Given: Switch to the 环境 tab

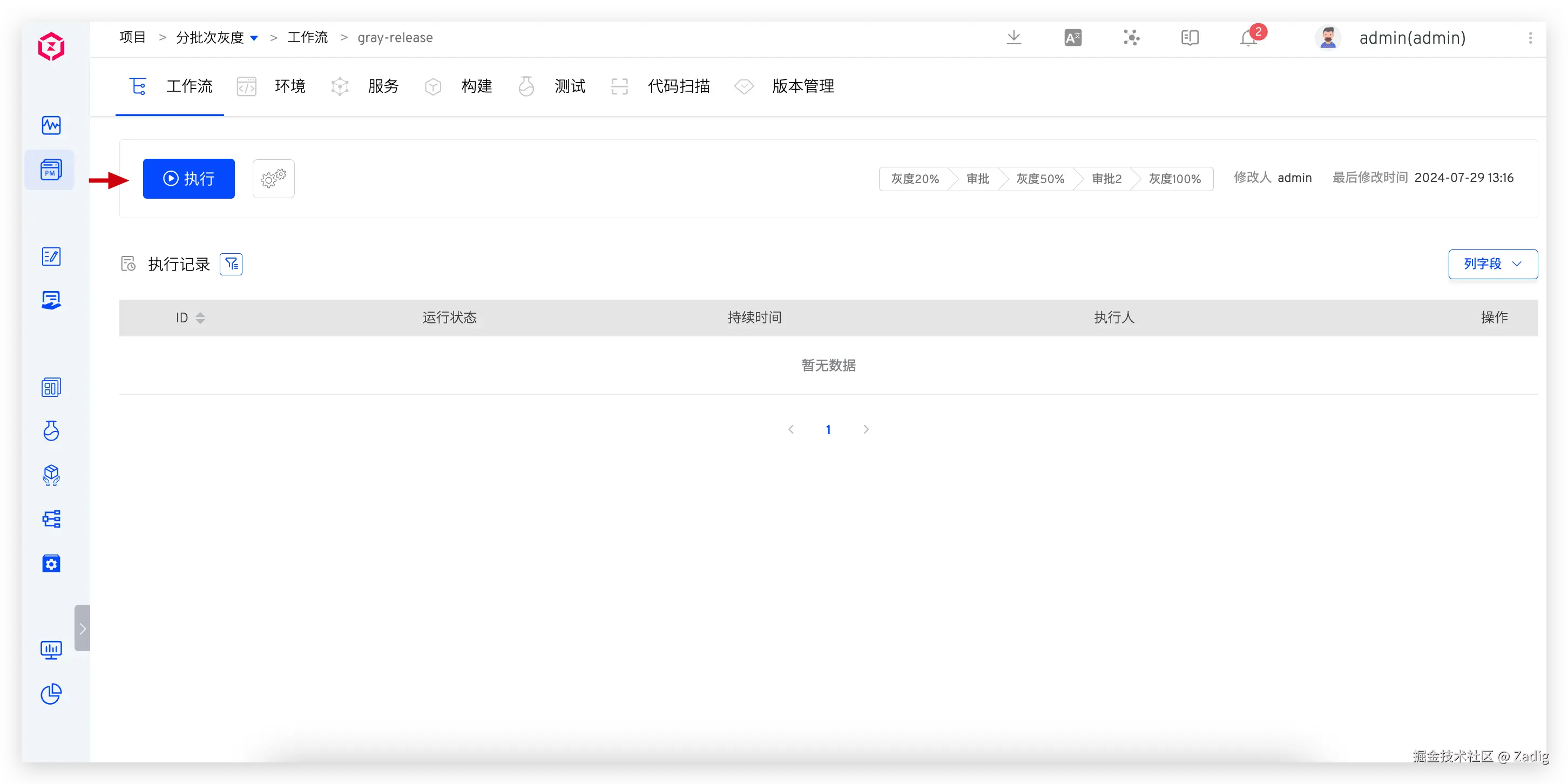Looking at the screenshot, I should click(290, 86).
